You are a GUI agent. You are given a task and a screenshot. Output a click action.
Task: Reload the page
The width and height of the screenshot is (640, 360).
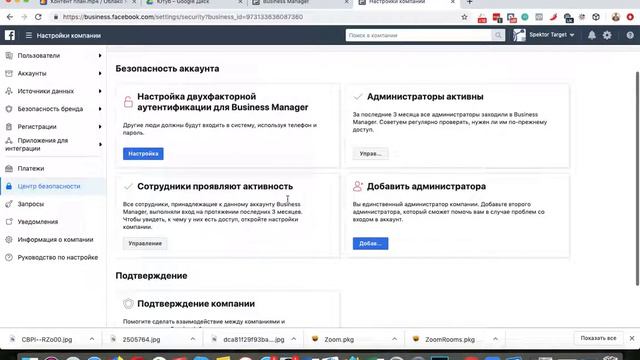click(38, 17)
